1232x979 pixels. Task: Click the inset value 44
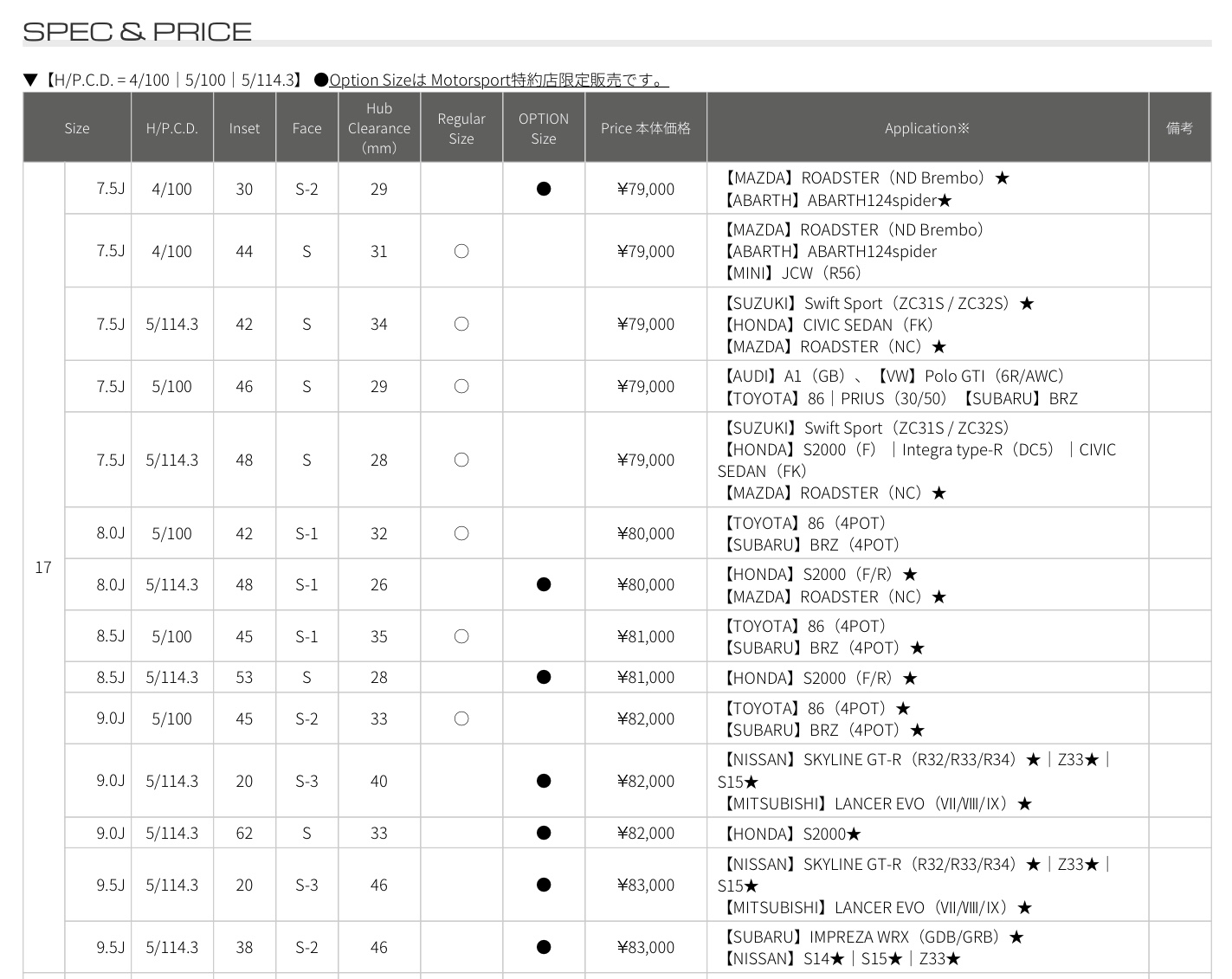244,251
